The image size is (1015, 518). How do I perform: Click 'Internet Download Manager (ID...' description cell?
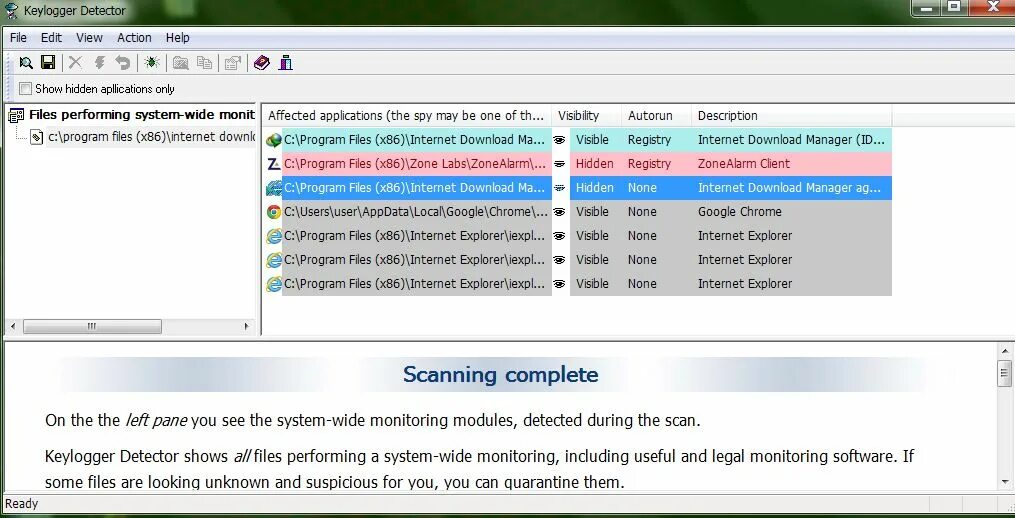(x=792, y=140)
